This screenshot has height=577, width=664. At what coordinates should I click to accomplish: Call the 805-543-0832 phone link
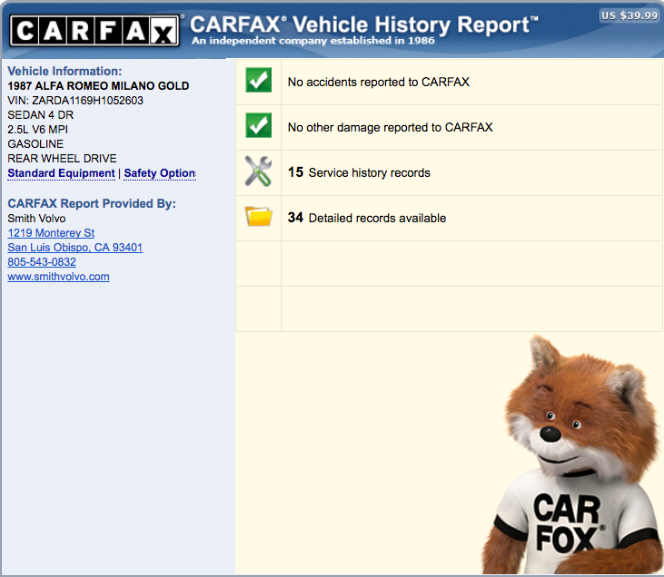tap(42, 262)
